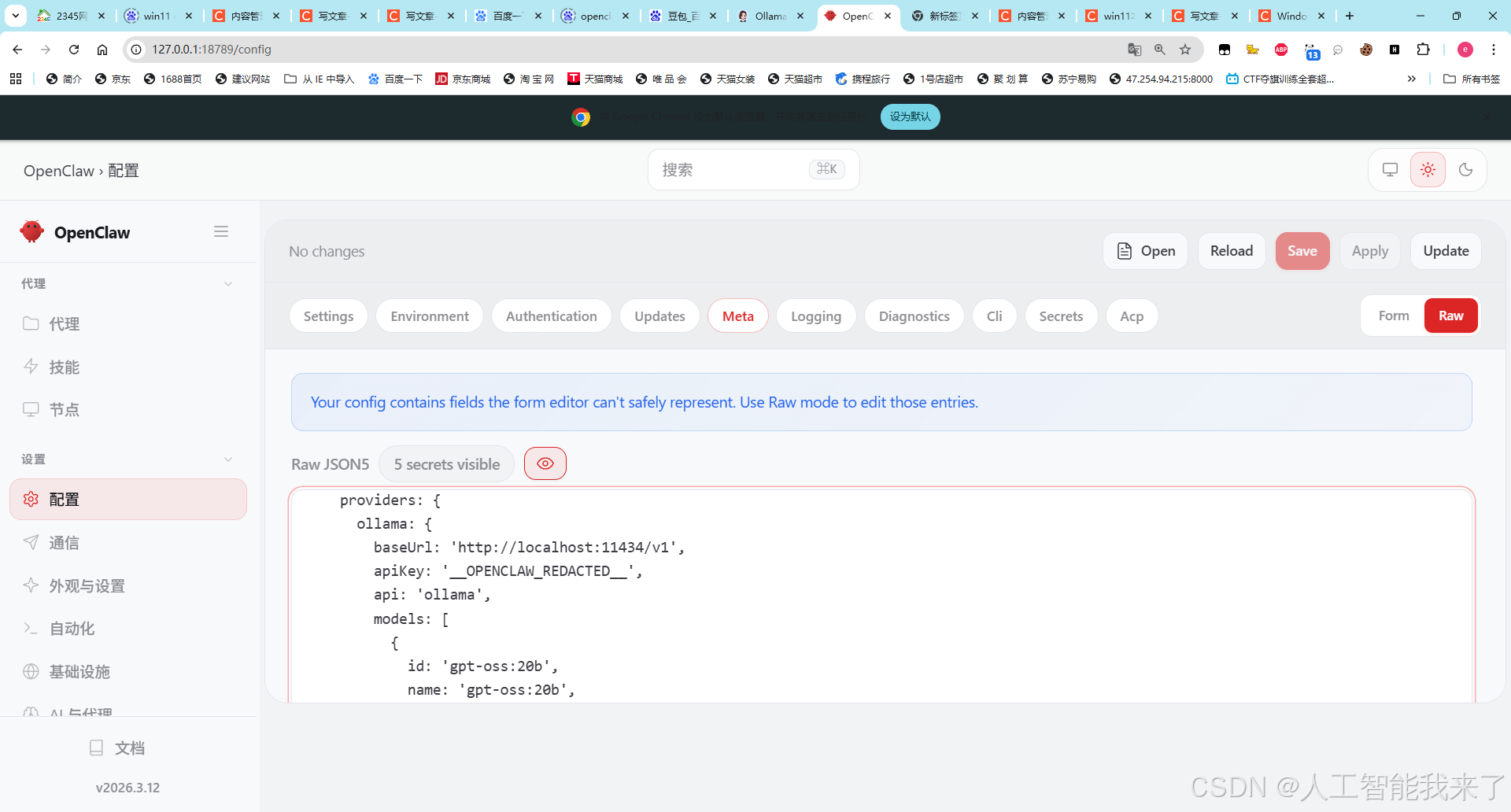Click the 5 secrets visible badge
This screenshot has height=812, width=1511.
click(x=446, y=464)
